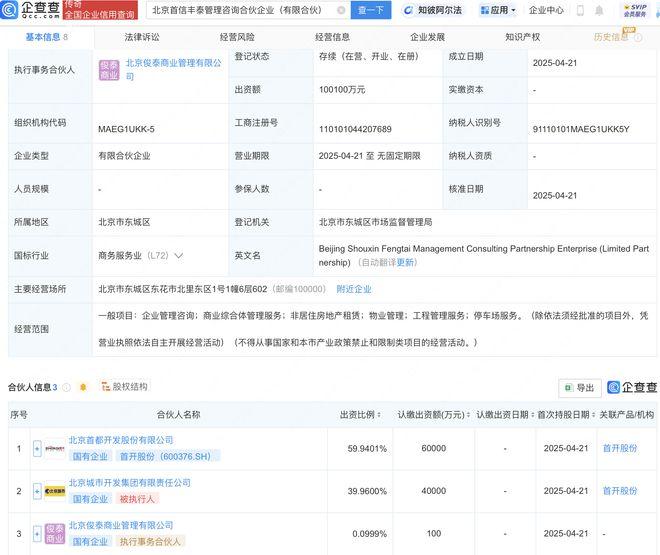Switch to the 法律诉讼 tab
The height and width of the screenshot is (555, 660).
click(x=142, y=37)
